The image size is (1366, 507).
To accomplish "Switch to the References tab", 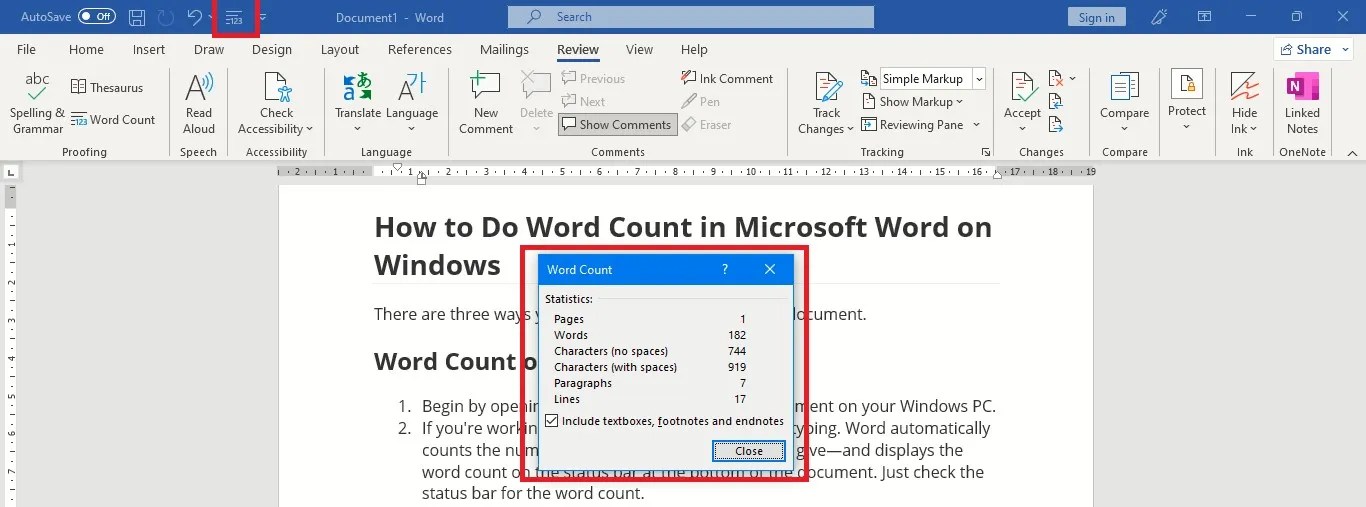I will click(420, 49).
